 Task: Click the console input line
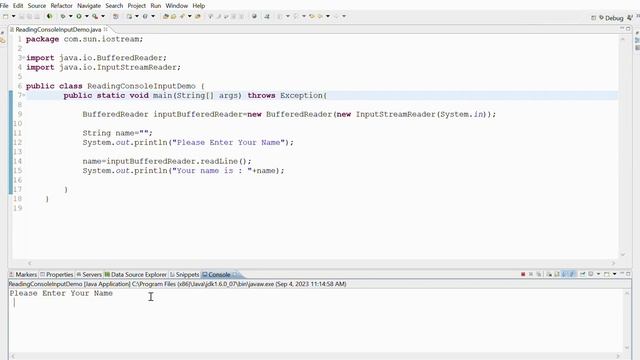pyautogui.click(x=316, y=302)
